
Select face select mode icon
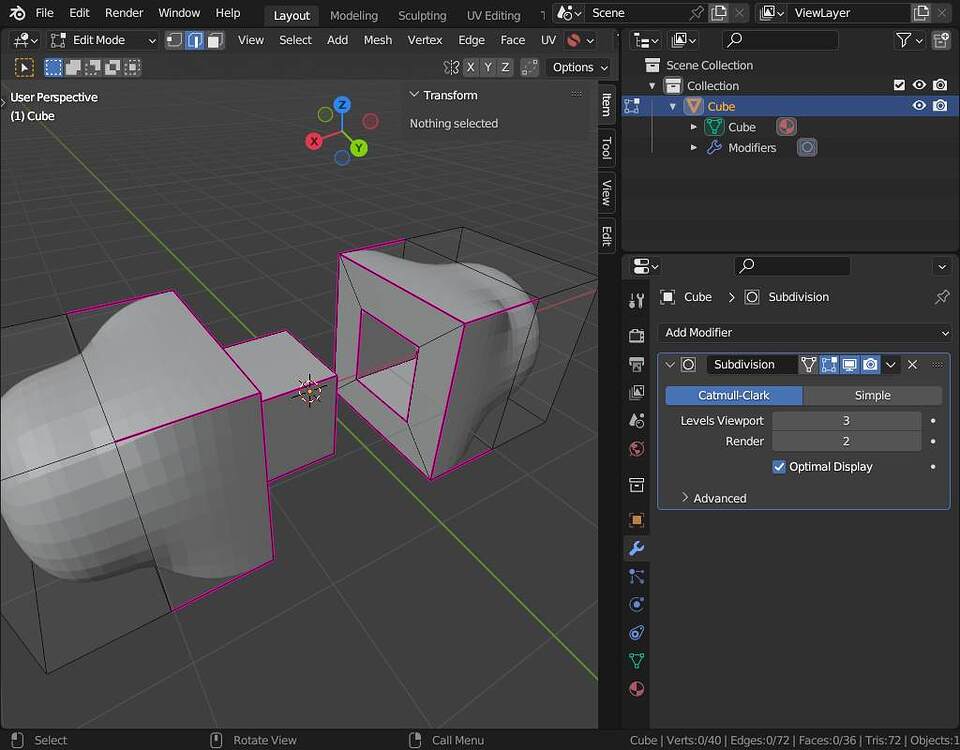[215, 40]
